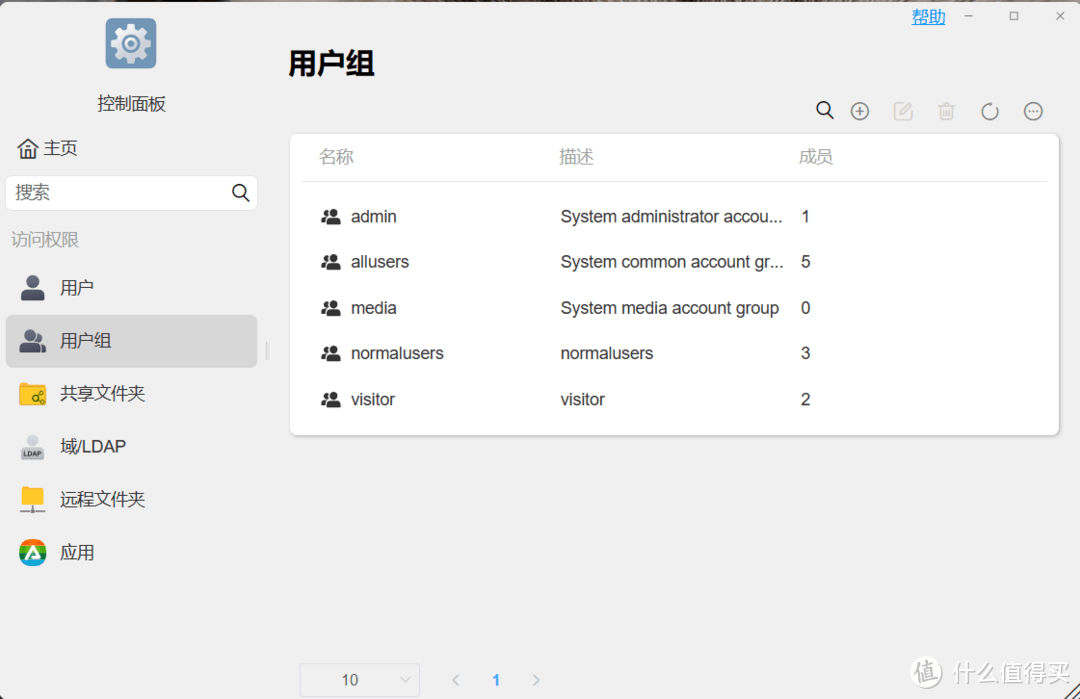The image size is (1080, 699).
Task: Open 远程文件夹 remote folders section
Action: [132, 499]
